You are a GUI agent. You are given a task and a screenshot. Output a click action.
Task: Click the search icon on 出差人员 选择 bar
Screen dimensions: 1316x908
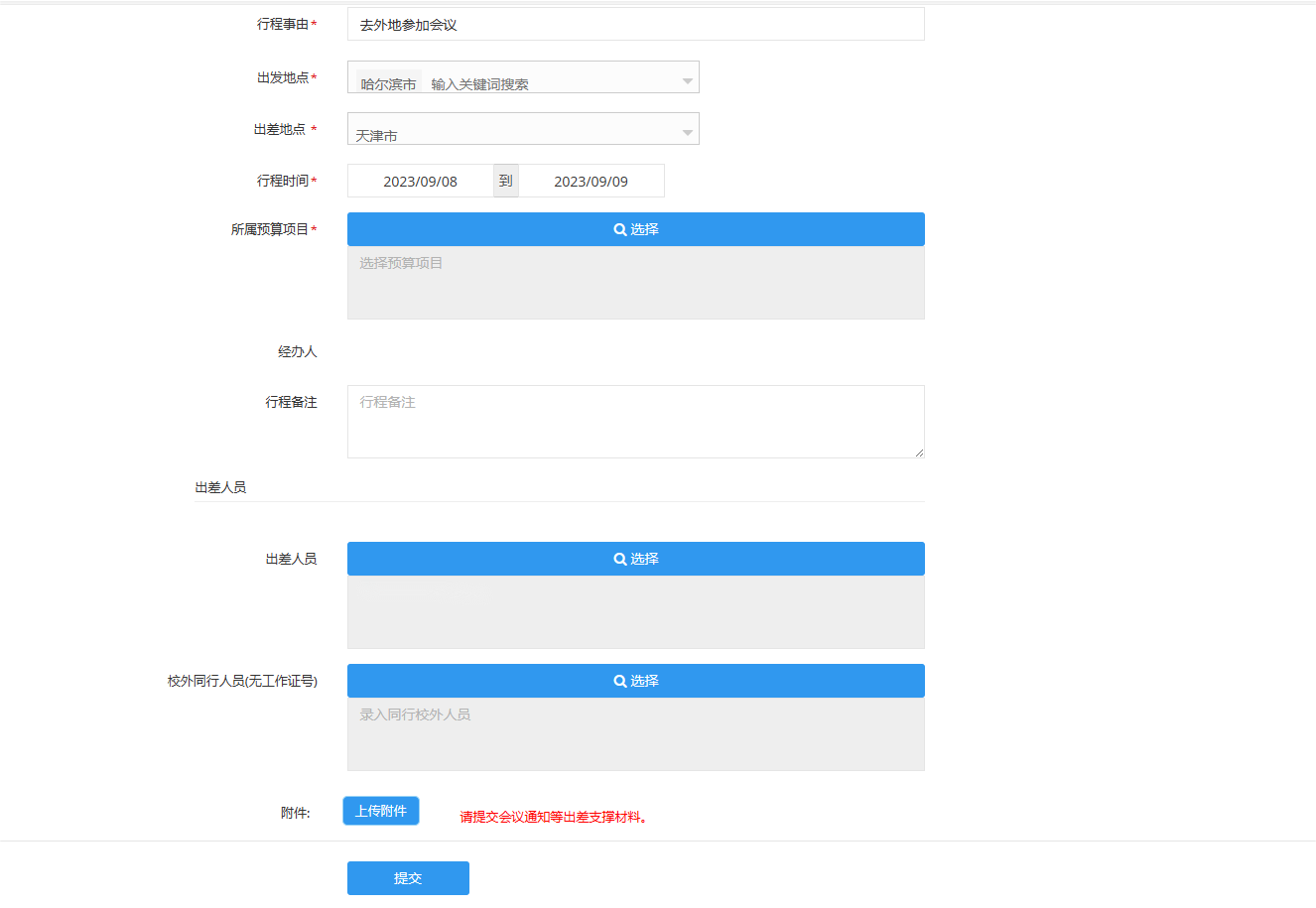coord(619,559)
